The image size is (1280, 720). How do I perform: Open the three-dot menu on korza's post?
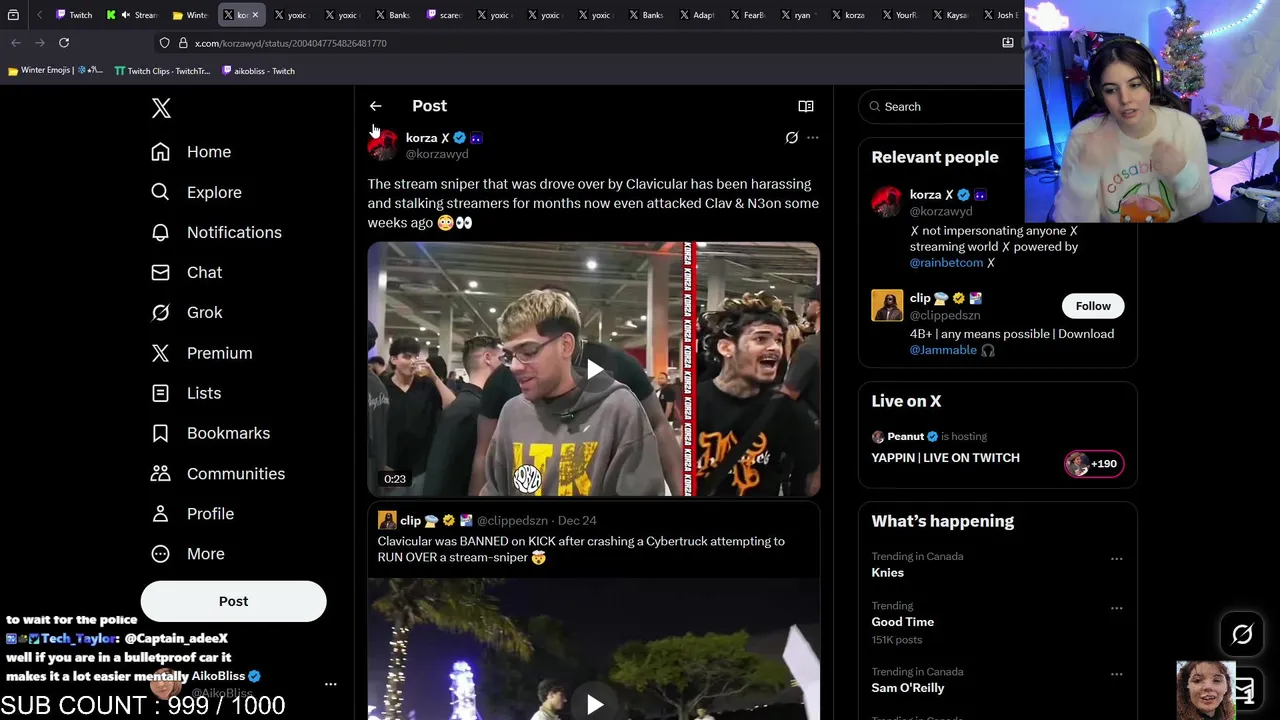pos(812,138)
